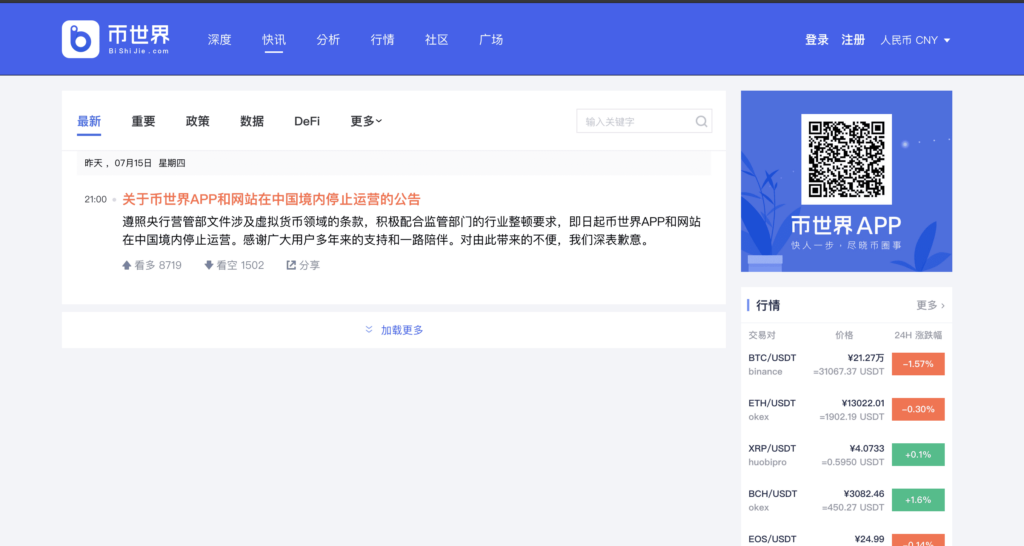The height and width of the screenshot is (546, 1024).
Task: Open 更多 link in 行情 panel
Action: 930,305
